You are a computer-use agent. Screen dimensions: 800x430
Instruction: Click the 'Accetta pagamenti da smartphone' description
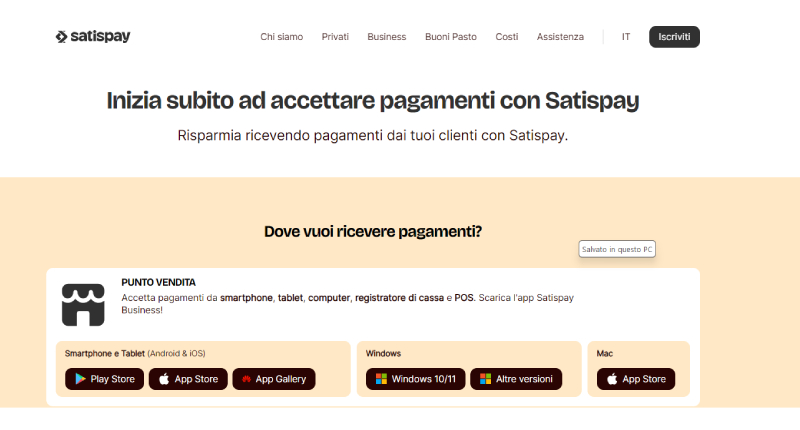[x=348, y=303]
